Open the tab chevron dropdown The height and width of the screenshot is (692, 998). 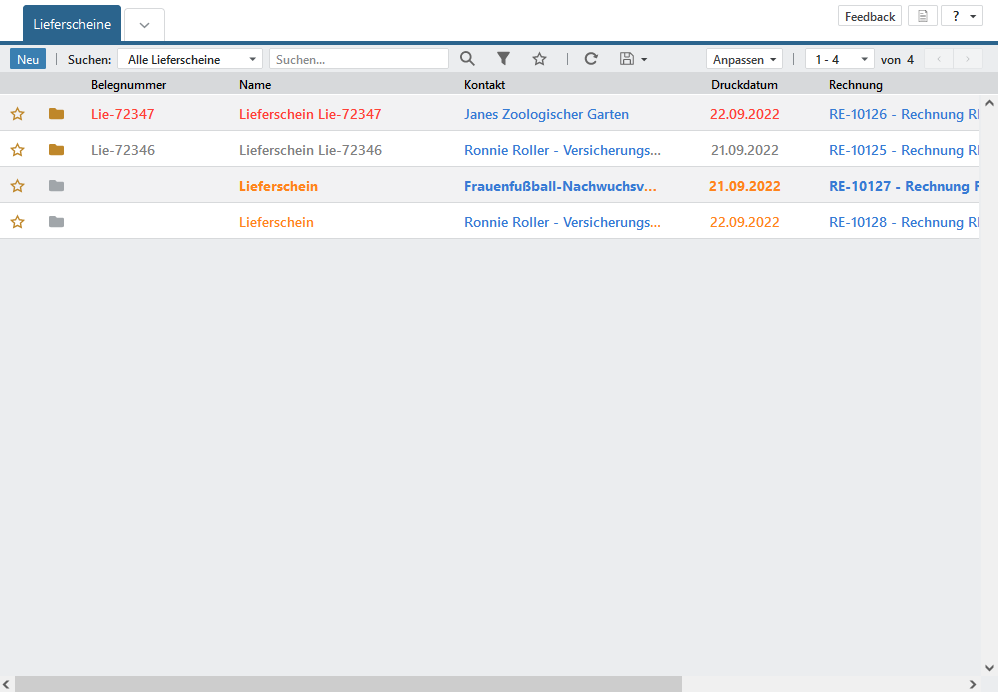(x=144, y=24)
